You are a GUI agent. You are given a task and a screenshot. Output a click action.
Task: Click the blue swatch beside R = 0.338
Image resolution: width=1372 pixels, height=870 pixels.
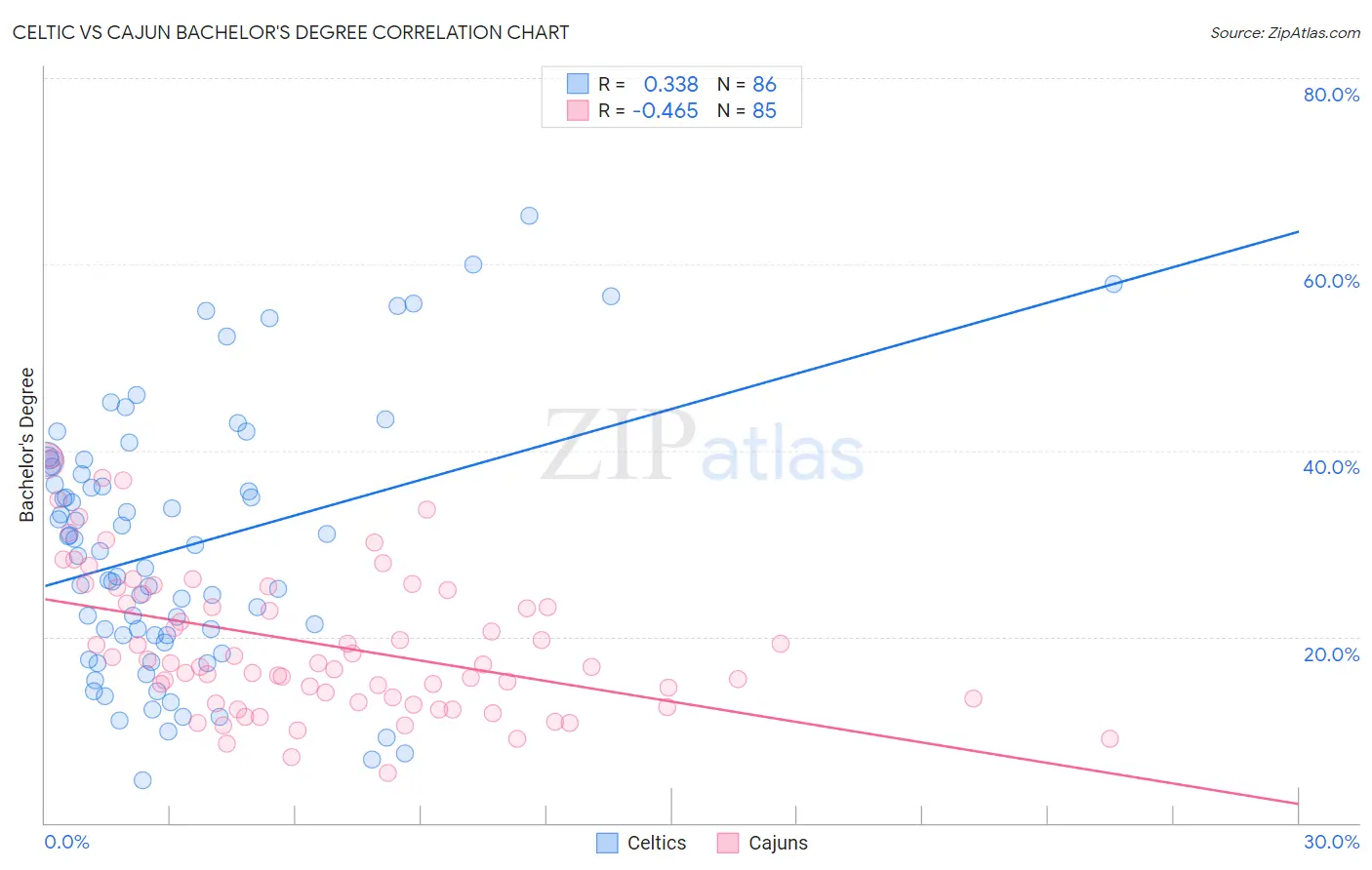[578, 84]
